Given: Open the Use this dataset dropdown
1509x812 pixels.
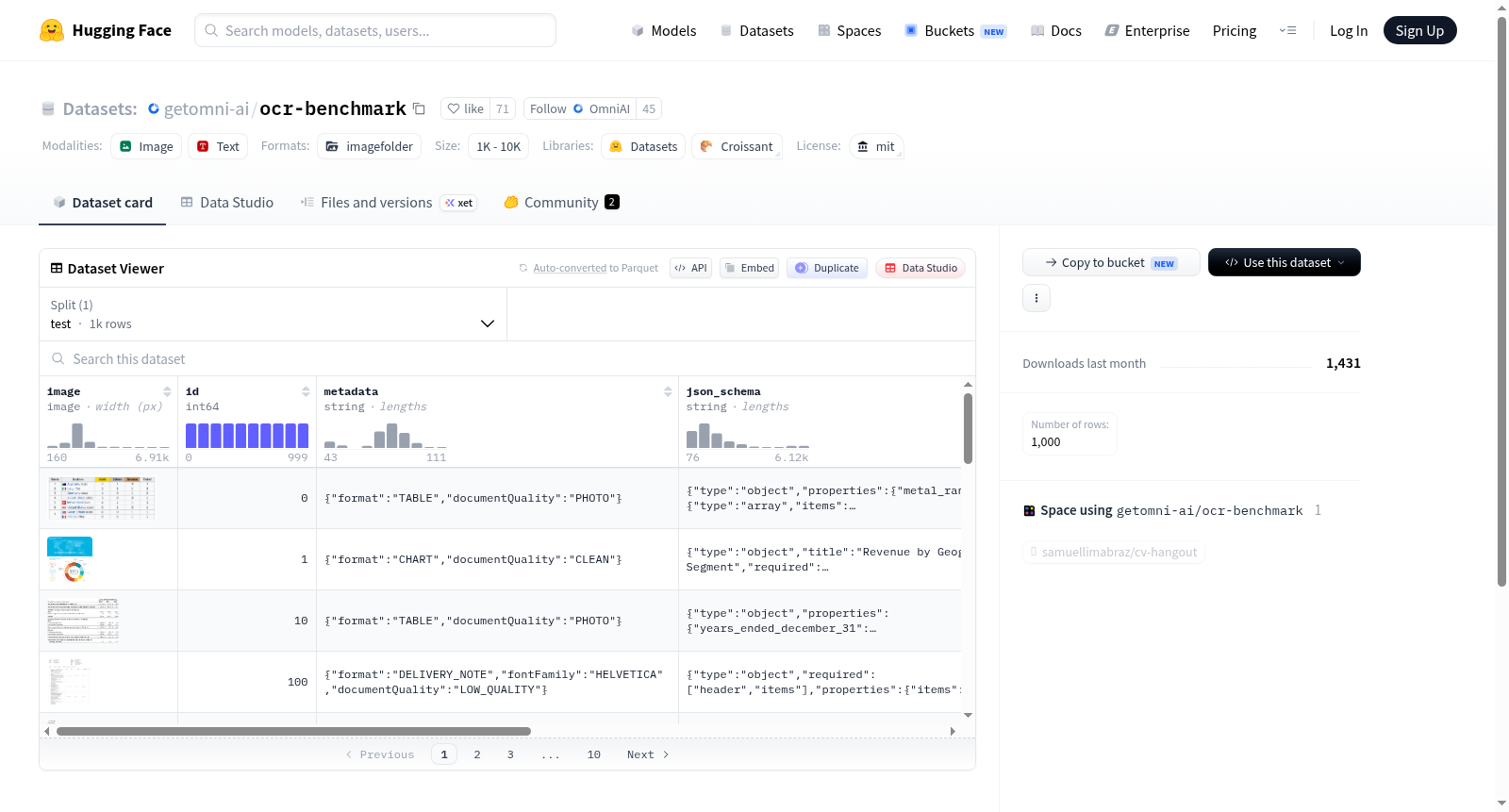Looking at the screenshot, I should pos(1285,262).
